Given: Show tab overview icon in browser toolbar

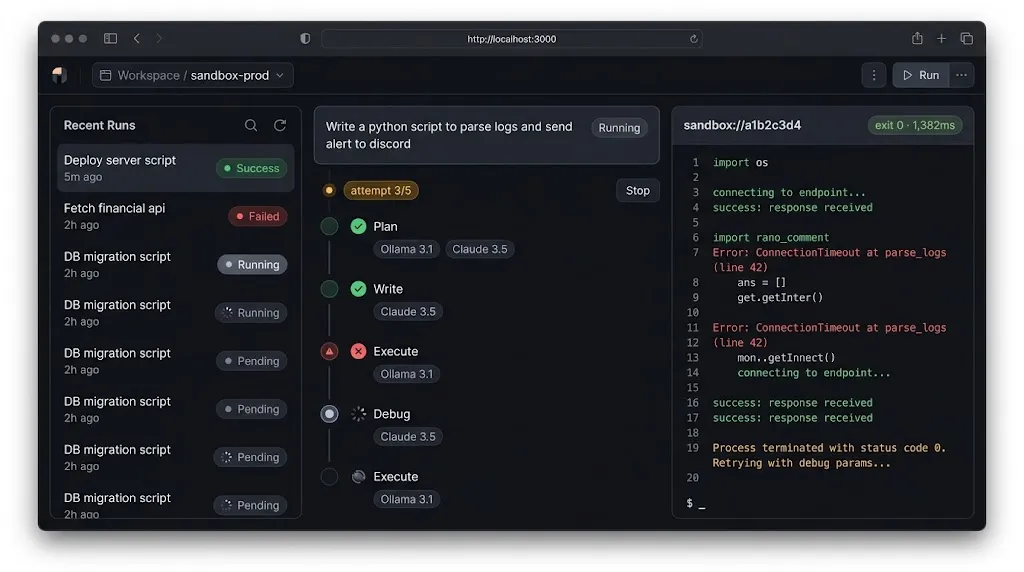Looking at the screenshot, I should click(x=967, y=39).
